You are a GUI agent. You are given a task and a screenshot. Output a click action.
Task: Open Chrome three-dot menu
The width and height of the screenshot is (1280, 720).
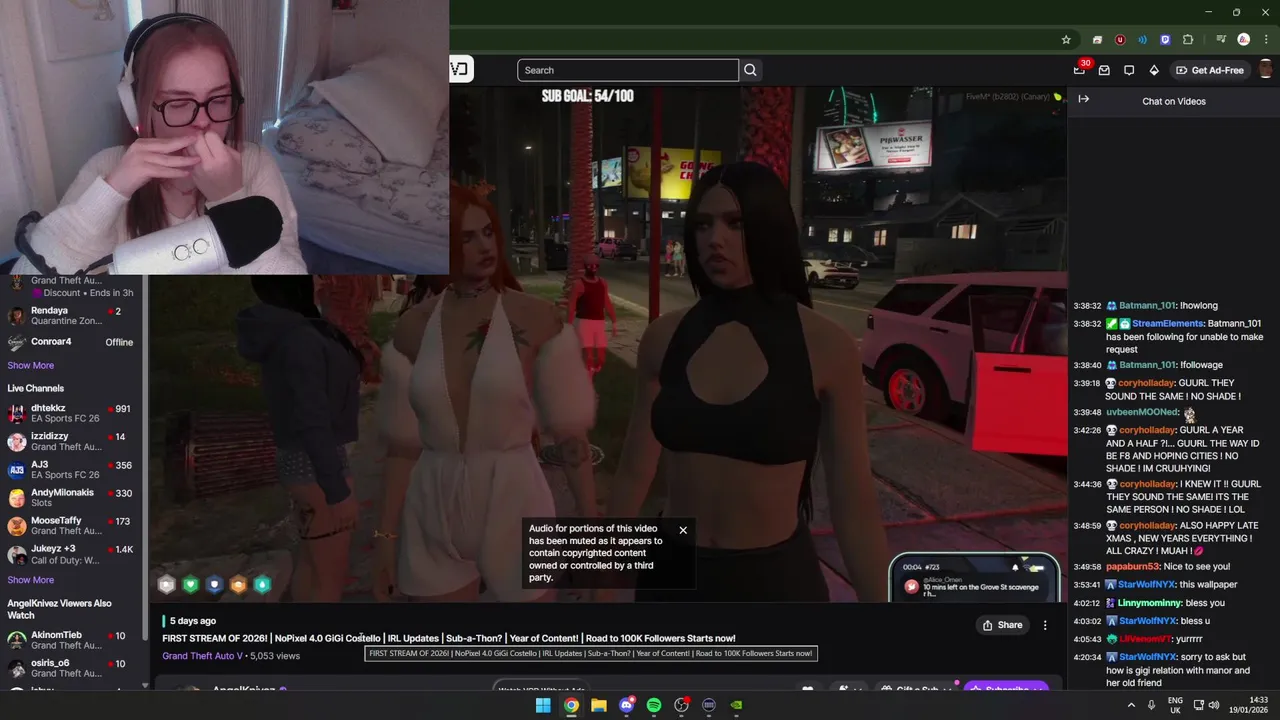[x=1266, y=40]
